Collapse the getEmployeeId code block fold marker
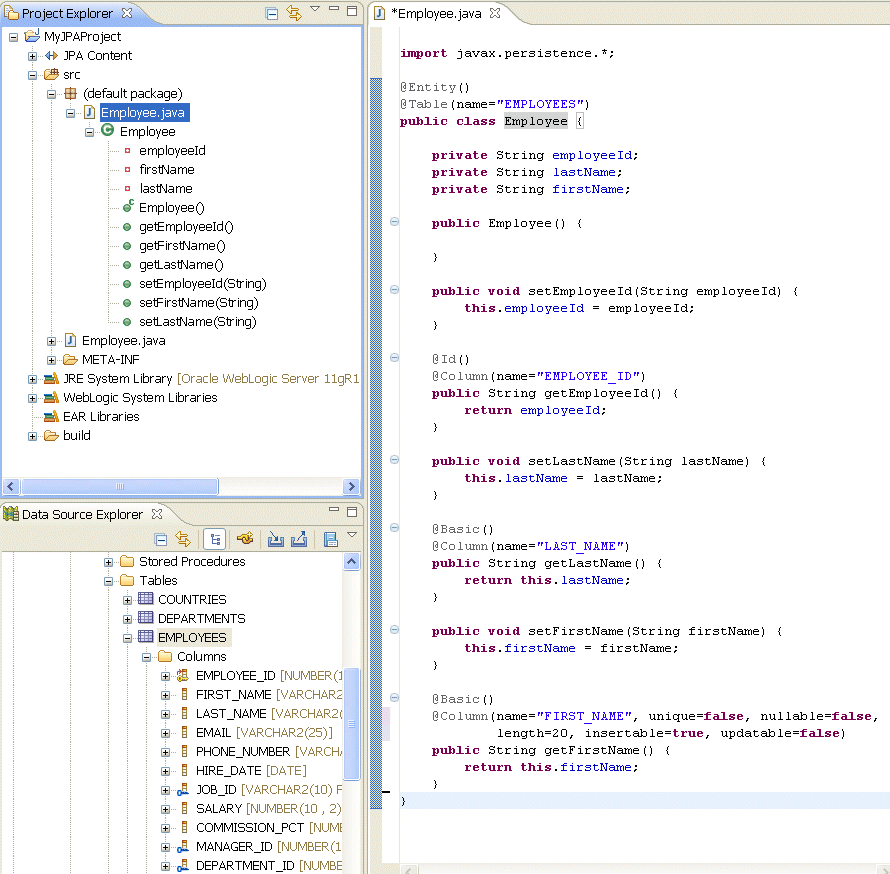890x874 pixels. [x=393, y=358]
